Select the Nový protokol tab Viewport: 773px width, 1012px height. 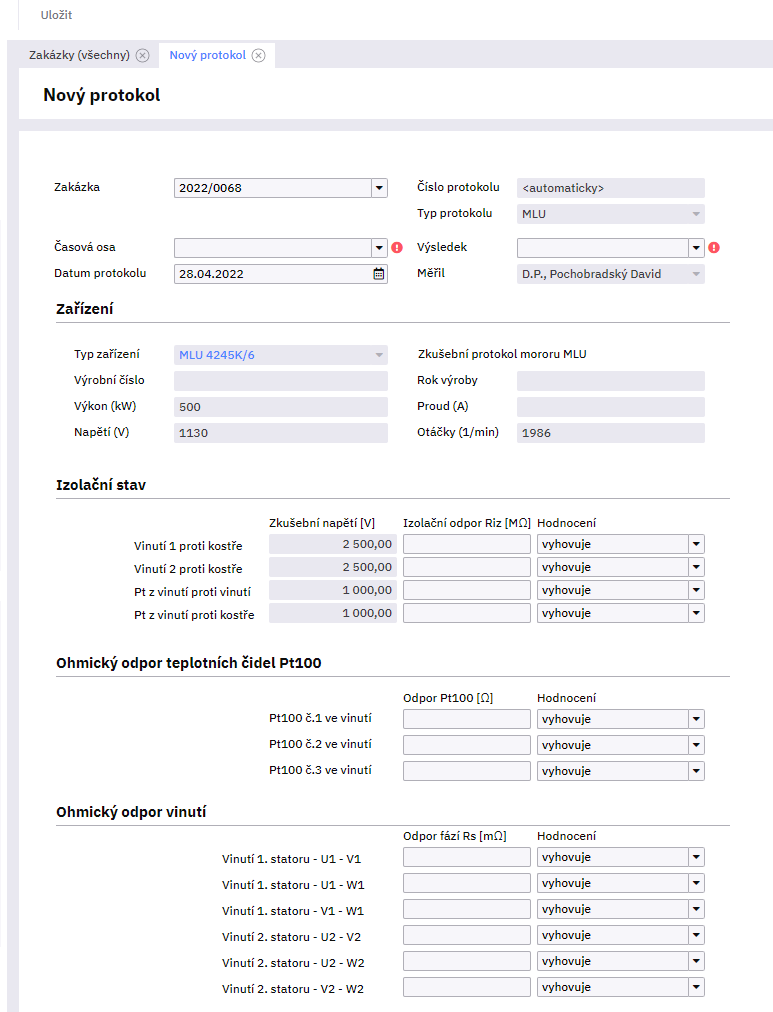coord(207,56)
